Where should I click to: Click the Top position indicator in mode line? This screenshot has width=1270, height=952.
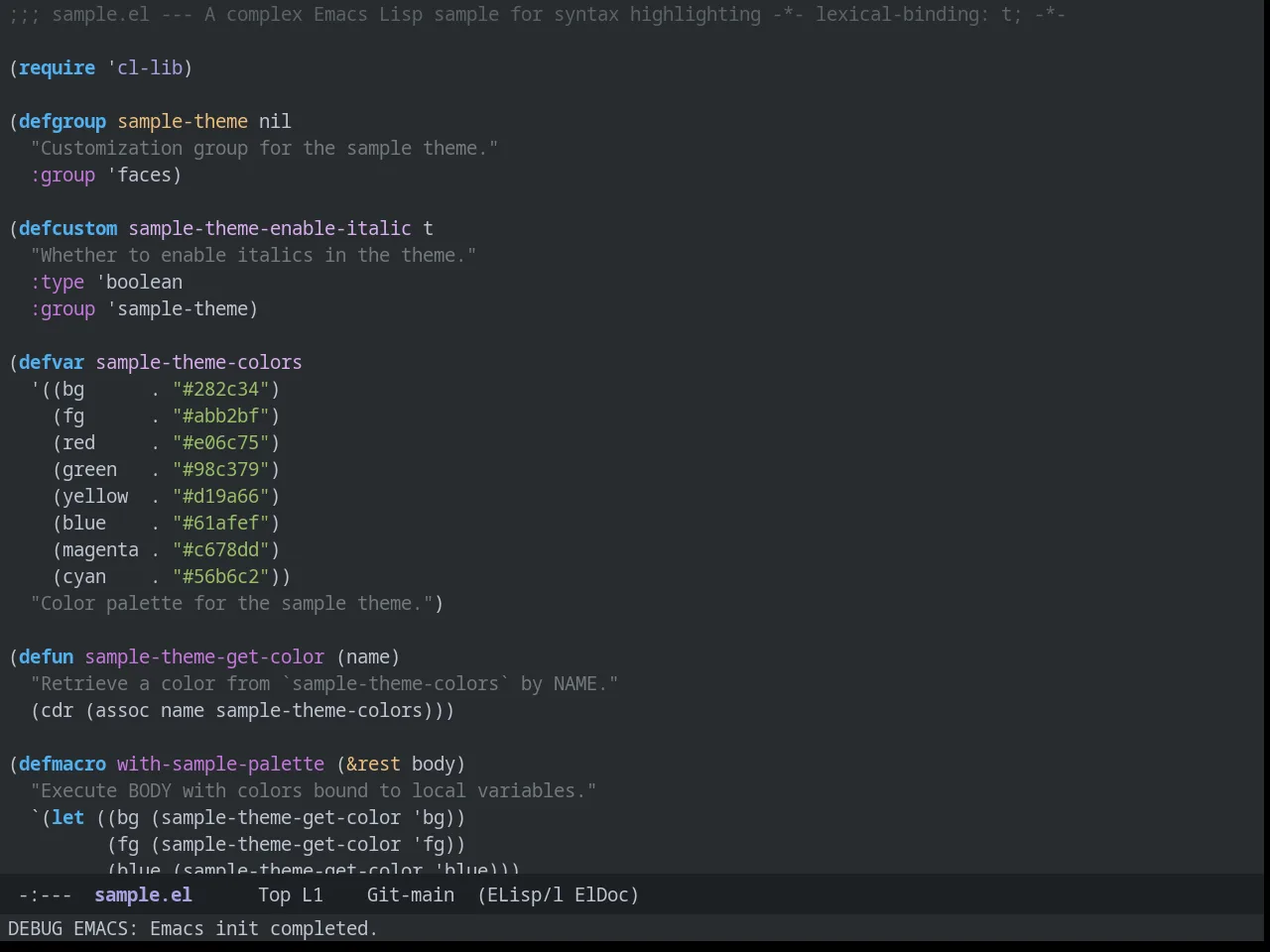click(274, 894)
